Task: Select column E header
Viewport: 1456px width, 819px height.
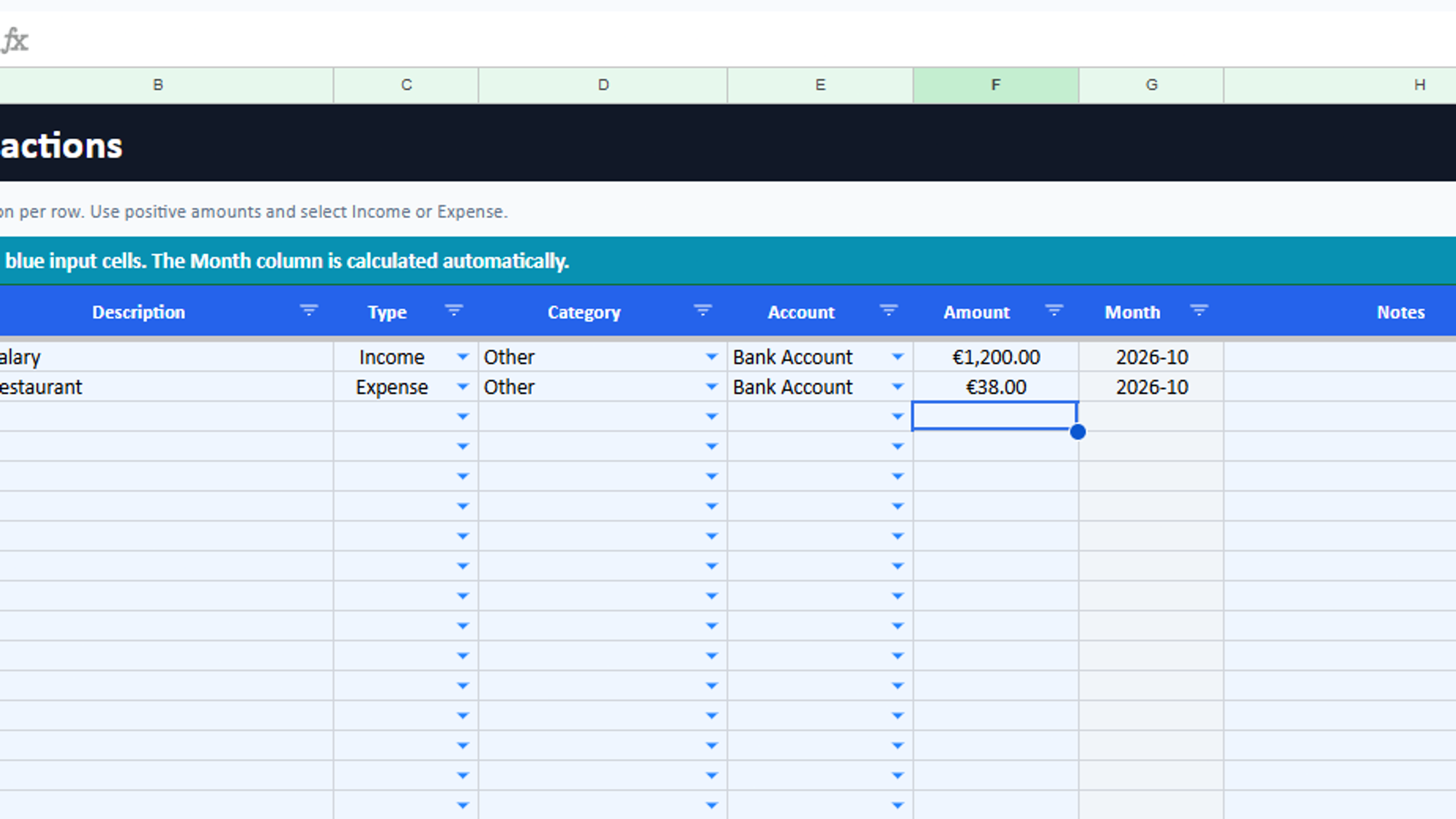Action: 820,85
